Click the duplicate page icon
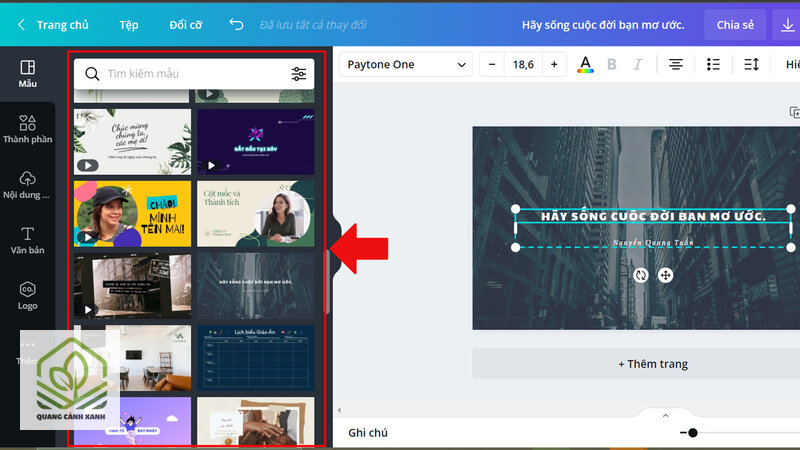 (x=794, y=112)
